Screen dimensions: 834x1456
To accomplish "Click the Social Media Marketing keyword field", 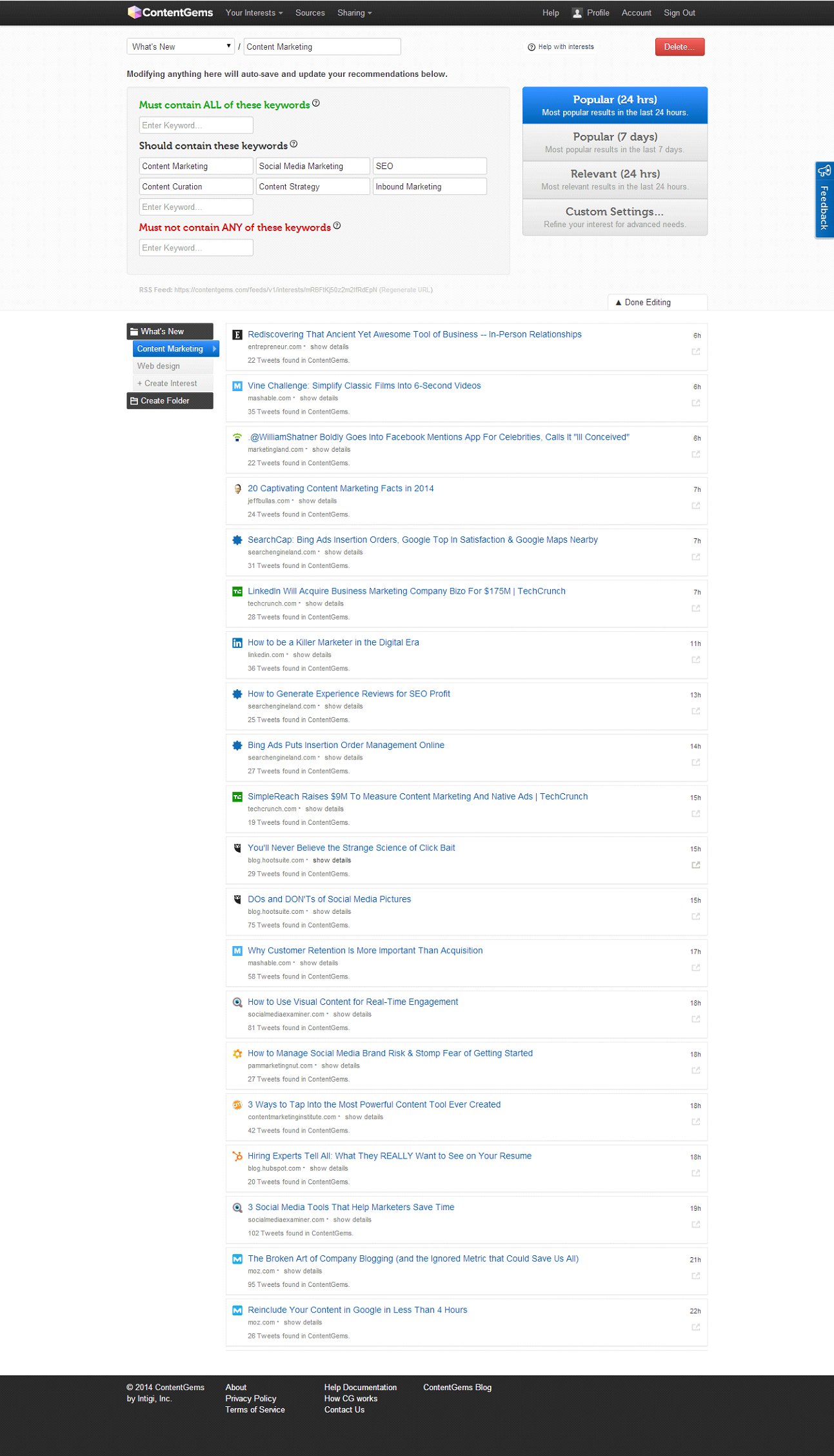I will pyautogui.click(x=313, y=166).
